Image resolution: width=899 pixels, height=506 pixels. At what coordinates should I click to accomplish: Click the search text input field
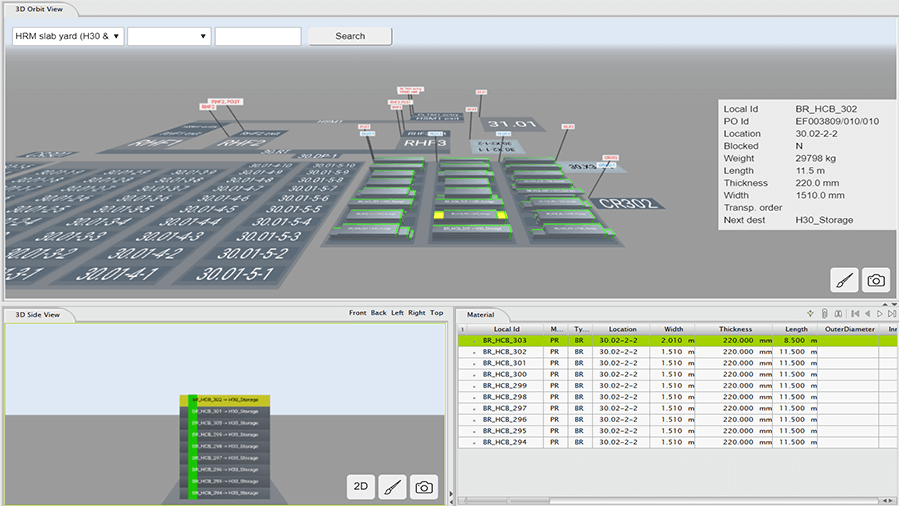coord(258,36)
